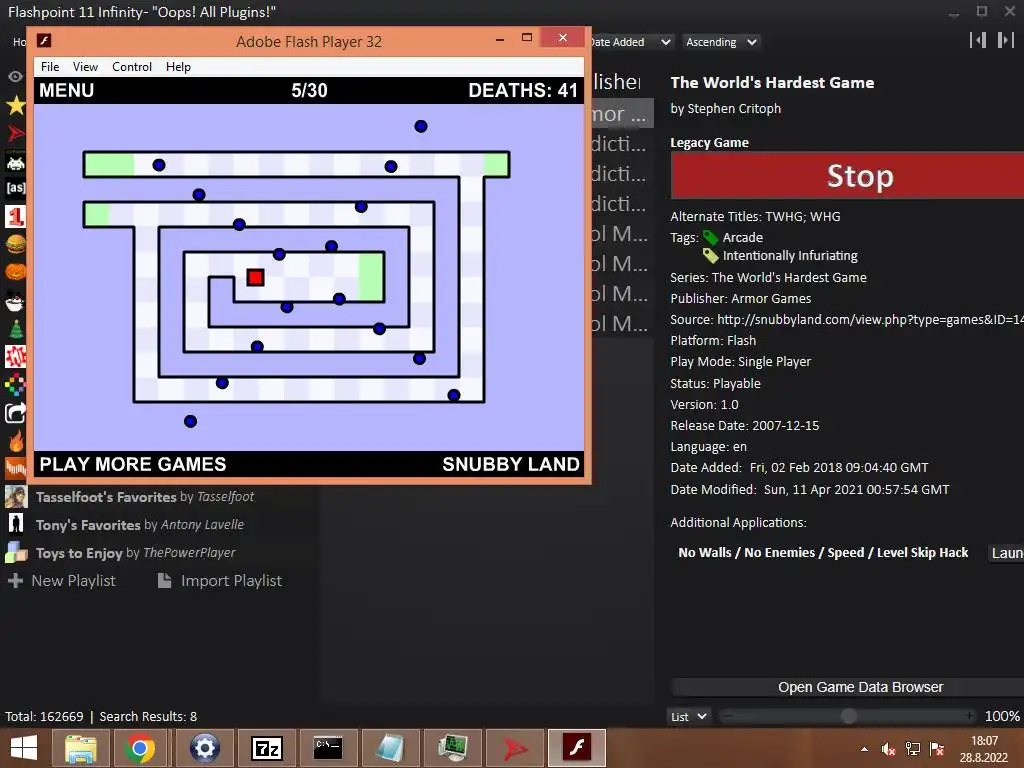Open File Explorer from the taskbar
The width and height of the screenshot is (1024, 768).
tap(81, 748)
